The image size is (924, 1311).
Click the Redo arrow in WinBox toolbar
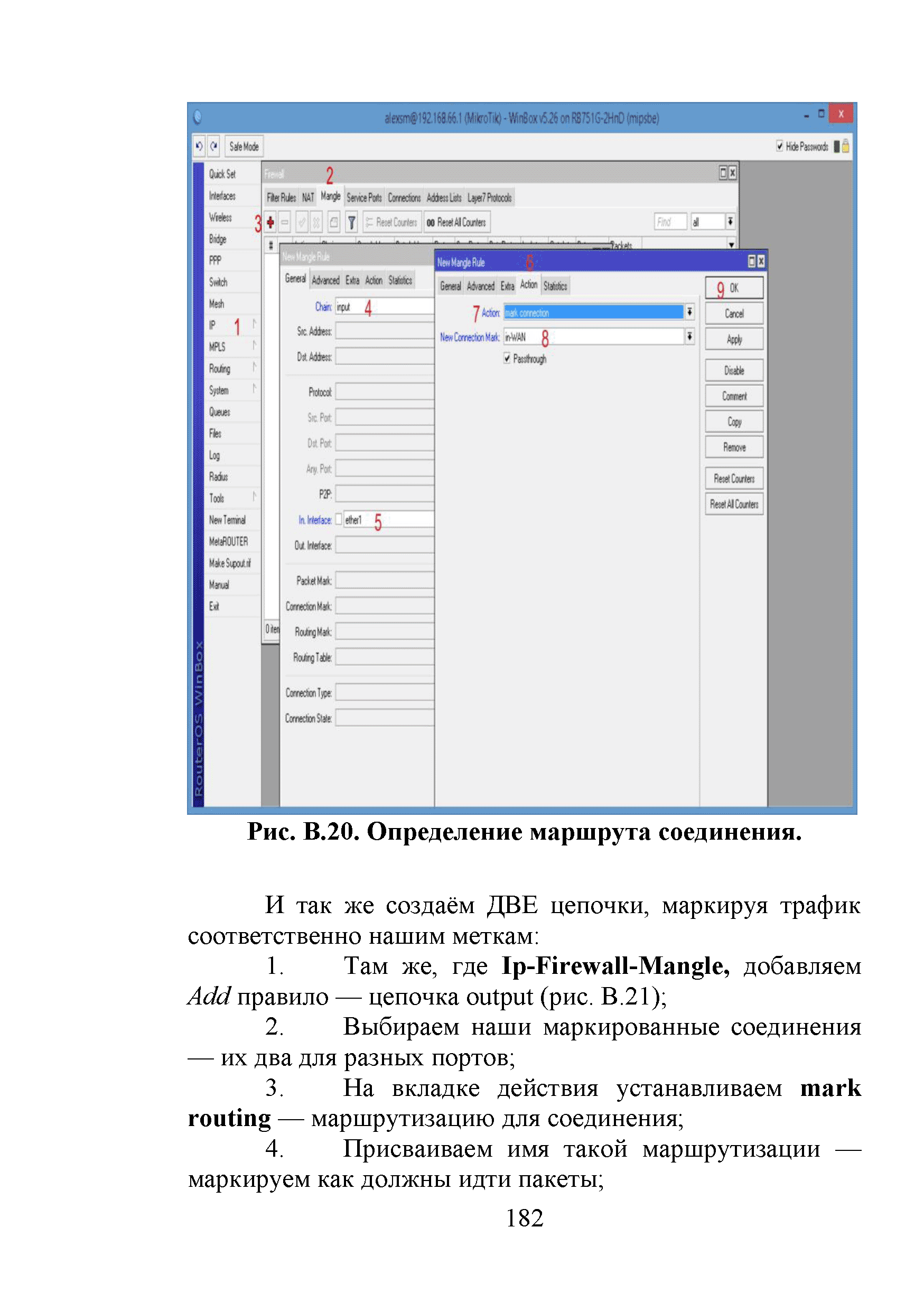213,146
